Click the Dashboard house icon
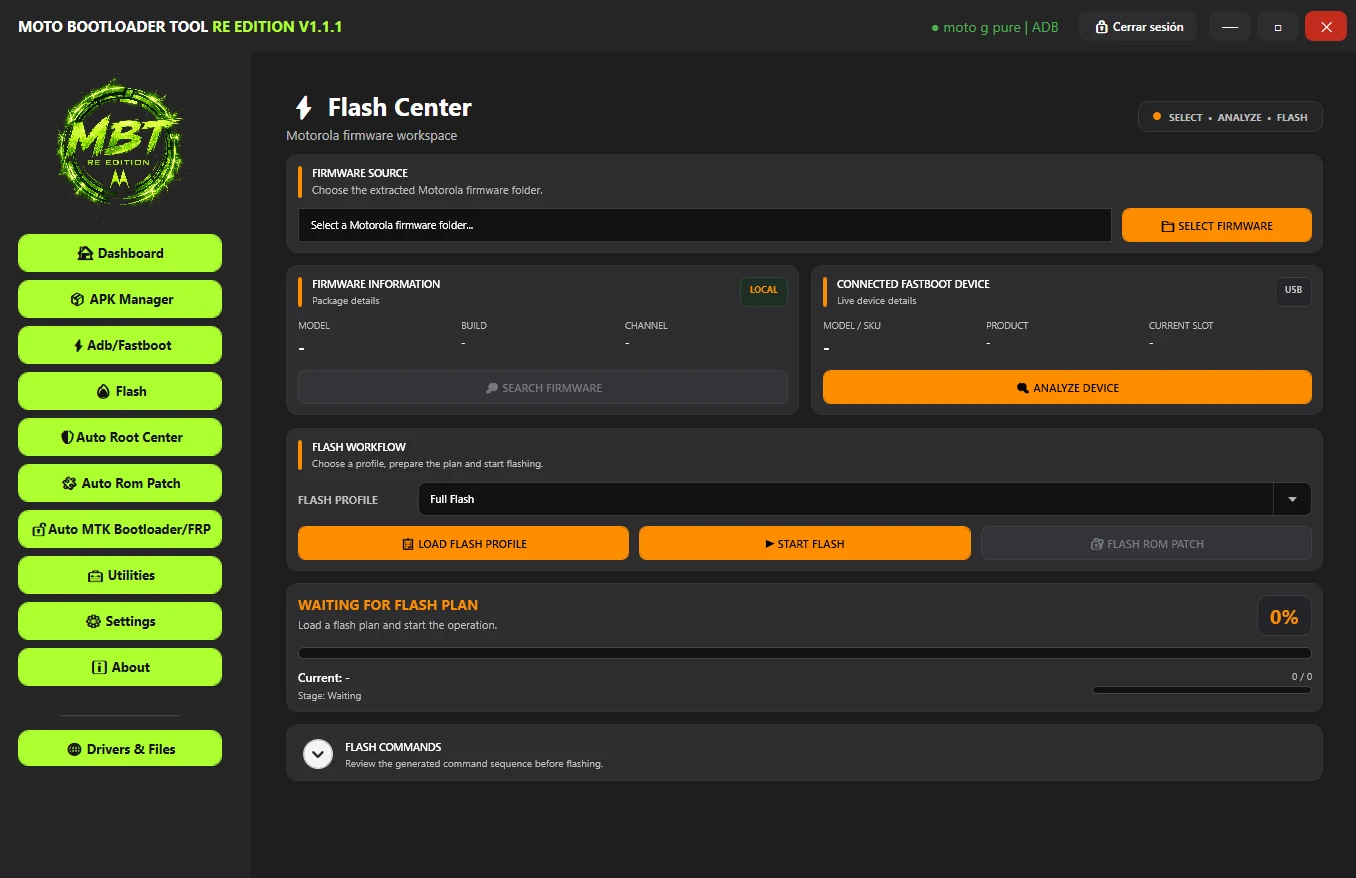The height and width of the screenshot is (878, 1356). pyautogui.click(x=86, y=253)
